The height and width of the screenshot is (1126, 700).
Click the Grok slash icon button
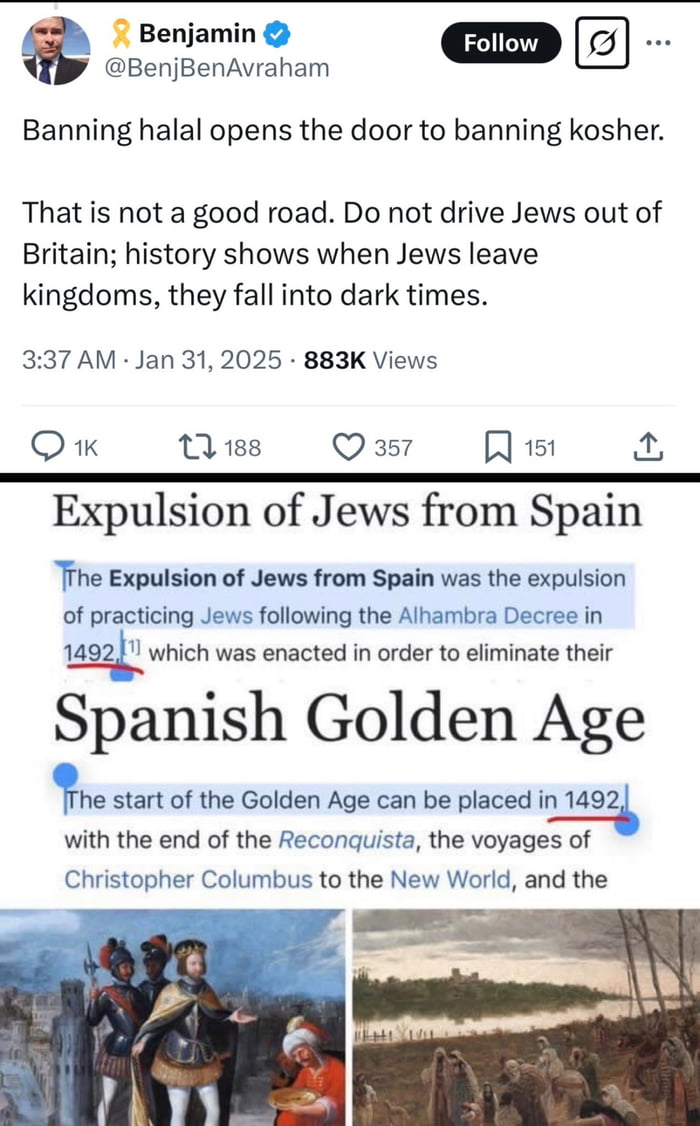coord(602,43)
